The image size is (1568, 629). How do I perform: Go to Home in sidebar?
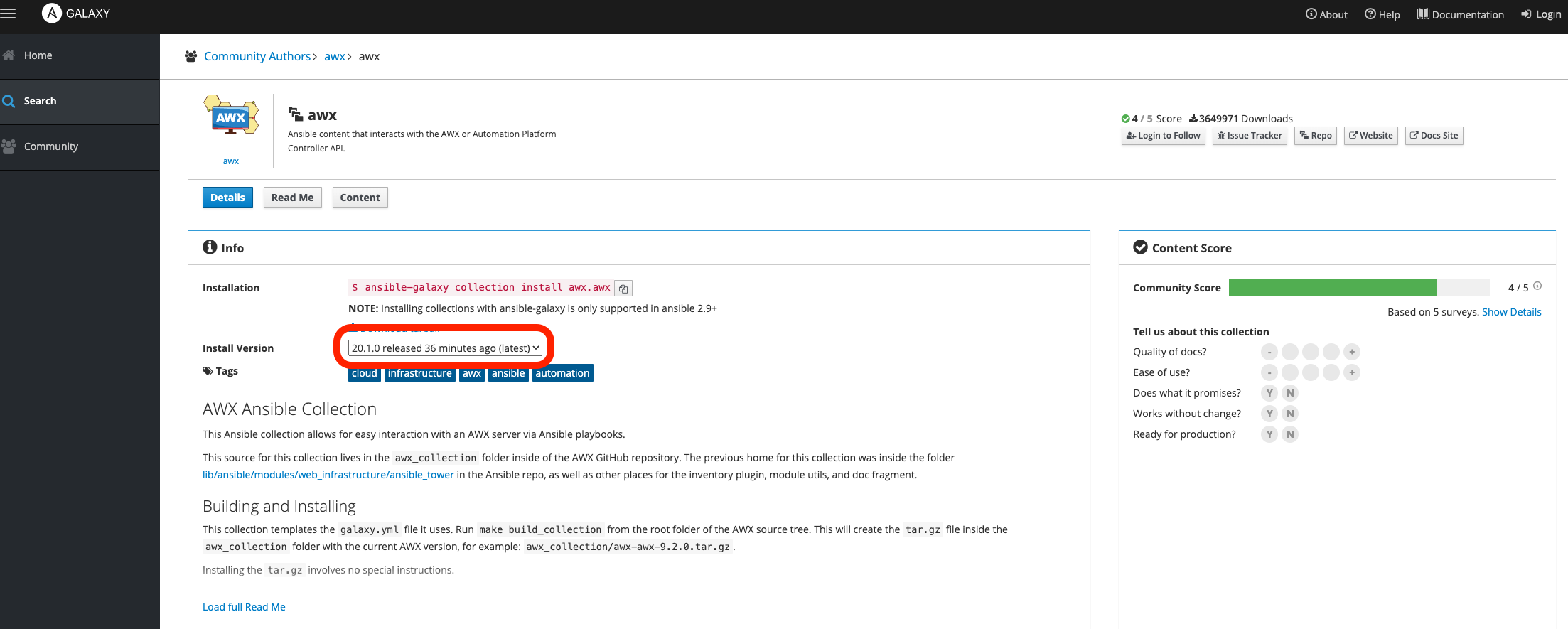(x=38, y=55)
